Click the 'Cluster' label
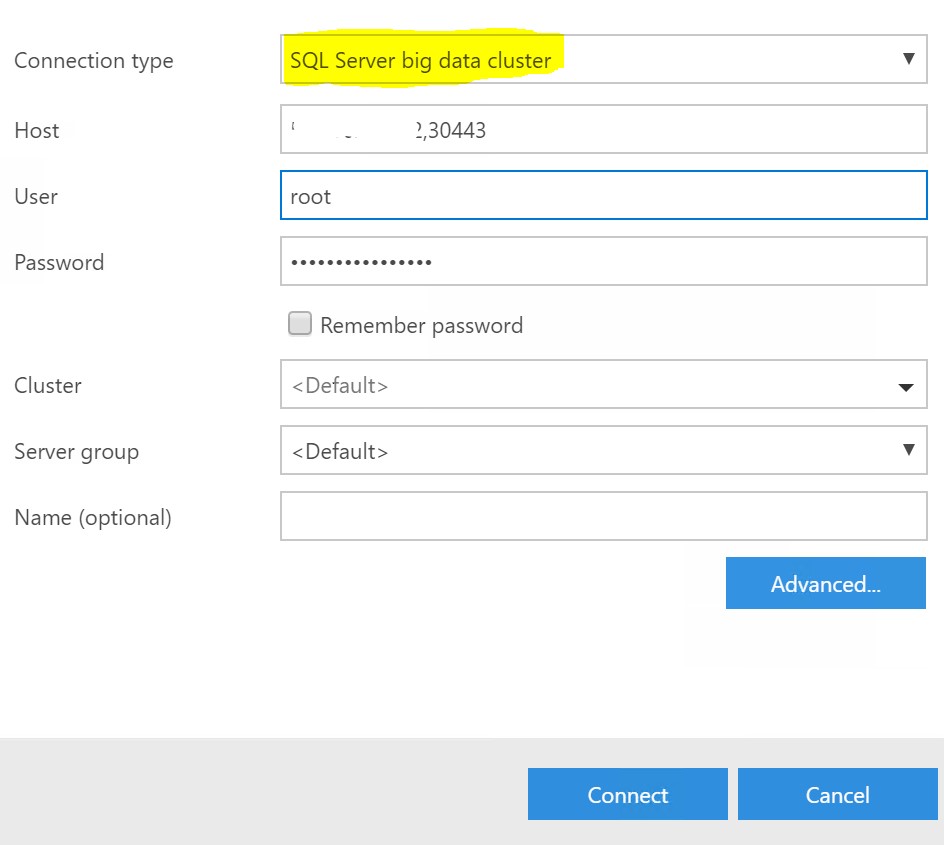 [48, 386]
